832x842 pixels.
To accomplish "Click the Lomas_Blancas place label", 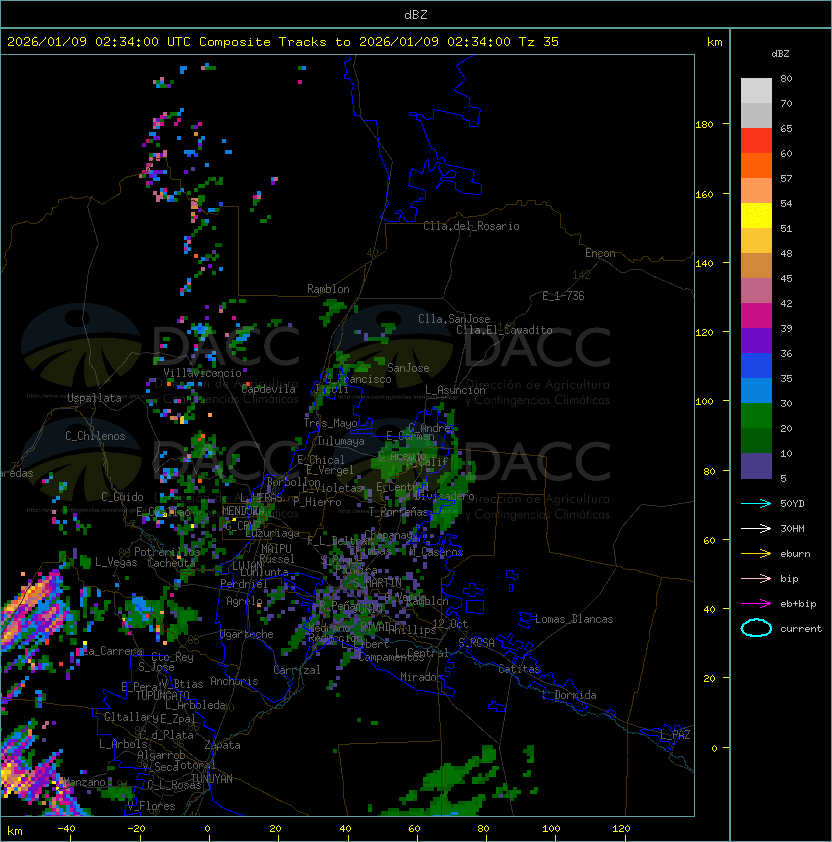I will [574, 619].
